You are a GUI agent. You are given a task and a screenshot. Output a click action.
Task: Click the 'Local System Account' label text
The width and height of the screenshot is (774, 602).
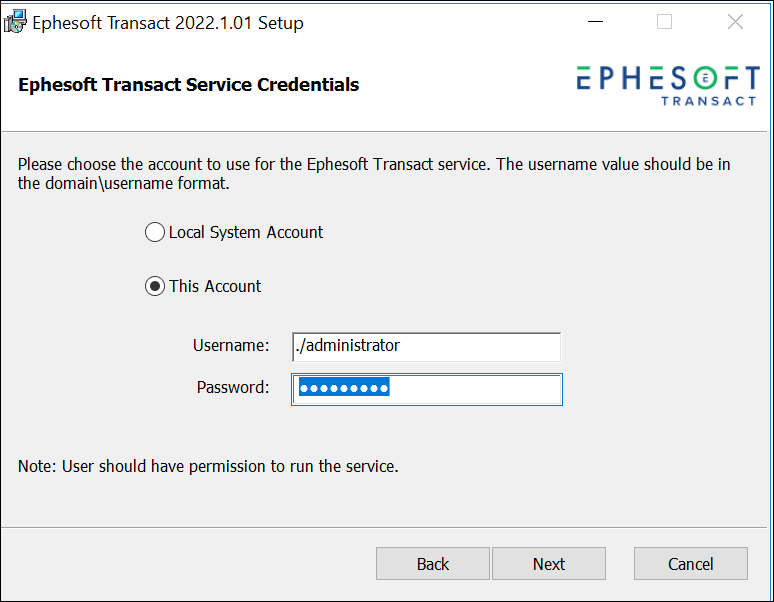click(x=246, y=232)
